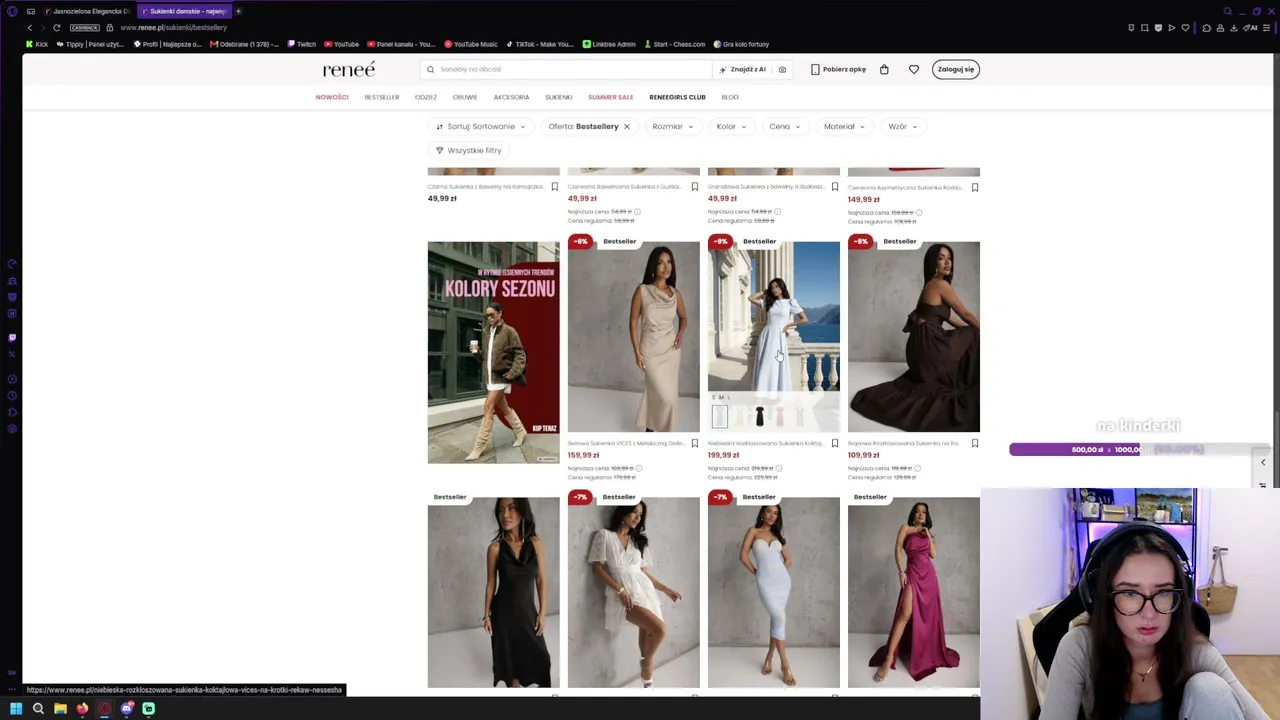Go back with the browser back arrow
The image size is (1280, 720).
tap(30, 27)
